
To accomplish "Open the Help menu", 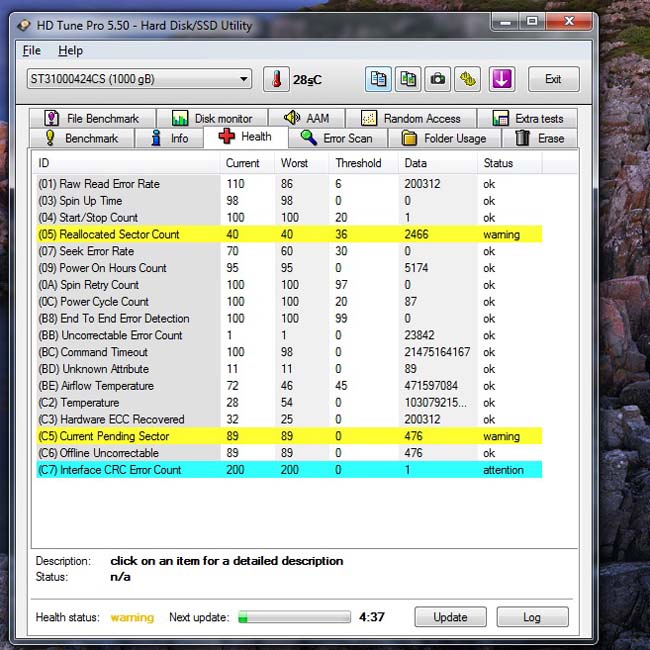I will tap(70, 51).
